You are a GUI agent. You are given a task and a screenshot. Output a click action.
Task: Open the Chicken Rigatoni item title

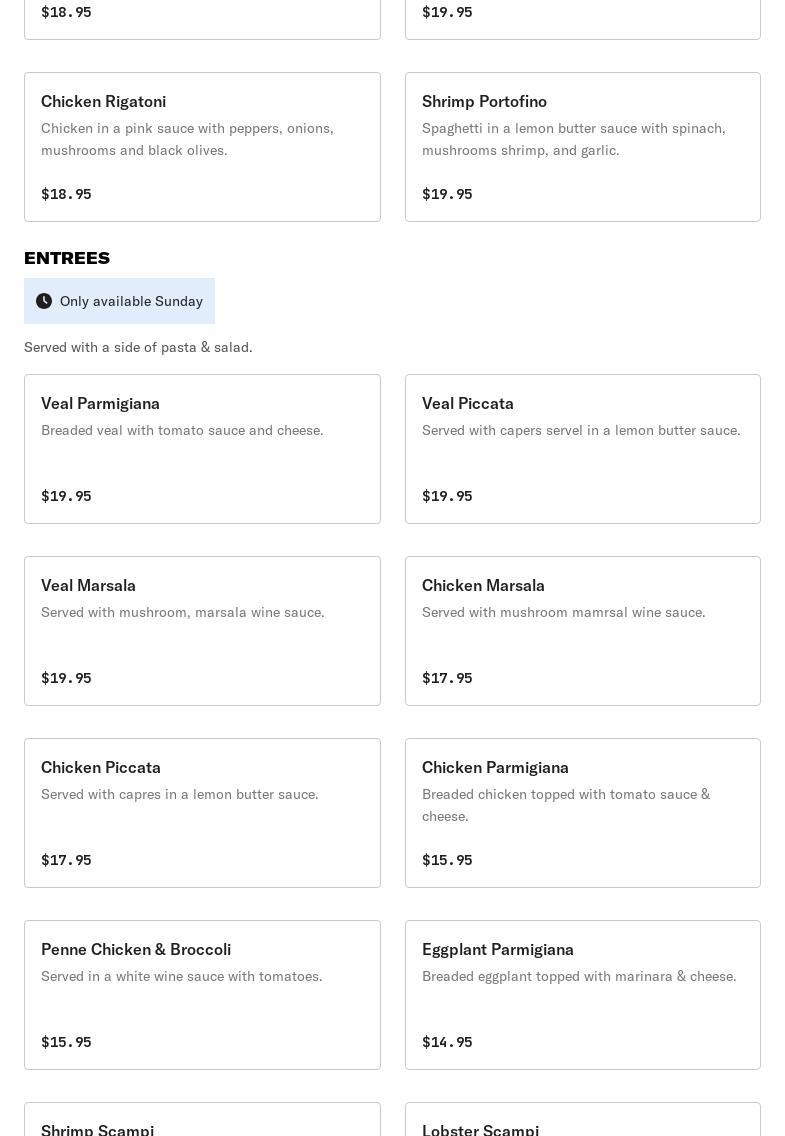(x=104, y=101)
